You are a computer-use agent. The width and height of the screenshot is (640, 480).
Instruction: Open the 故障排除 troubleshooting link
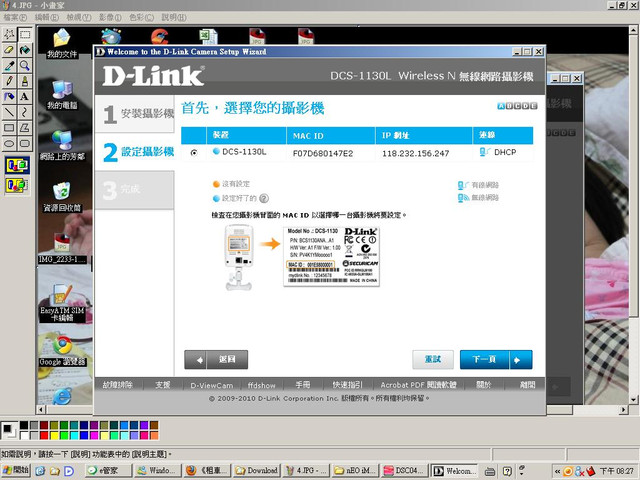117,385
